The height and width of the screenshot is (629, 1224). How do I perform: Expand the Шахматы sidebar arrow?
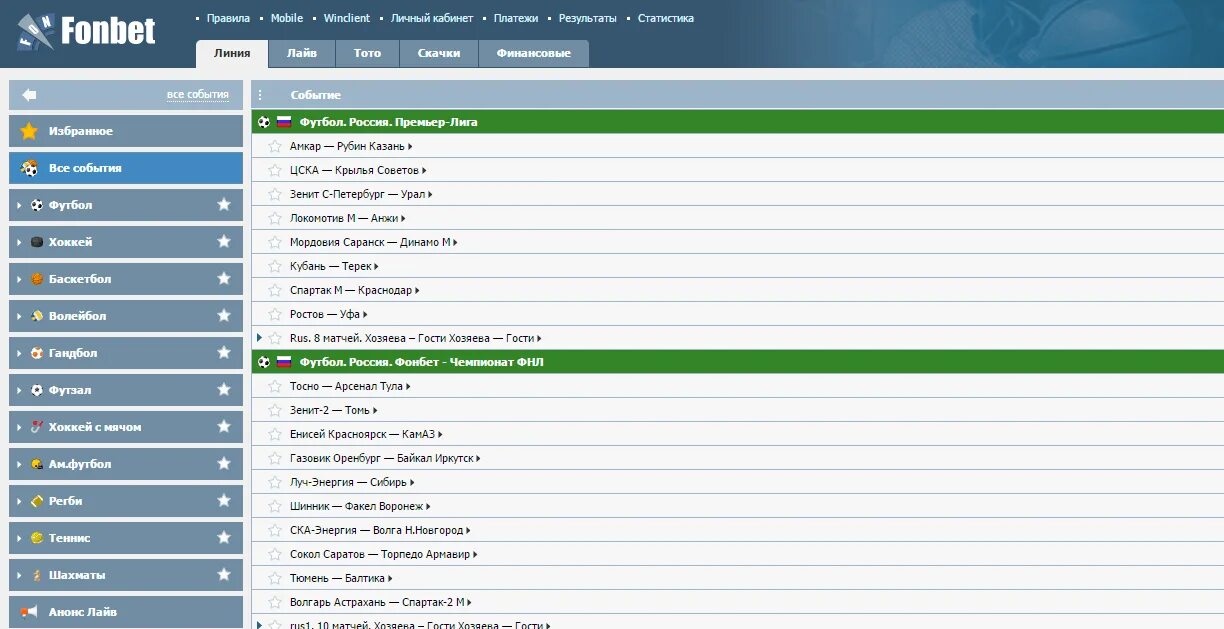19,575
